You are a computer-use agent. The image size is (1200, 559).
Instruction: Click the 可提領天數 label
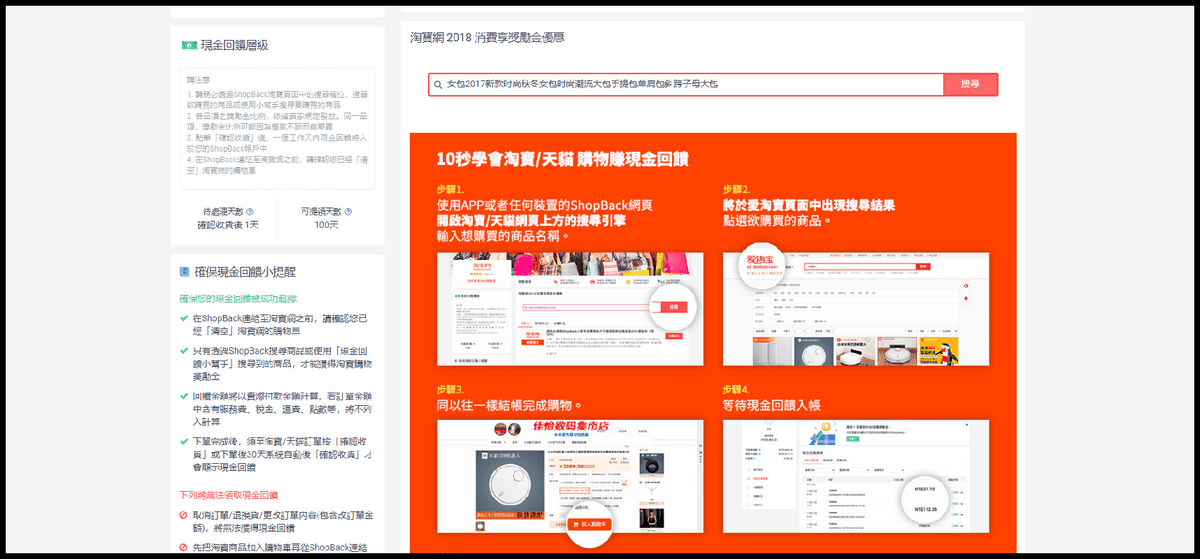pos(321,211)
